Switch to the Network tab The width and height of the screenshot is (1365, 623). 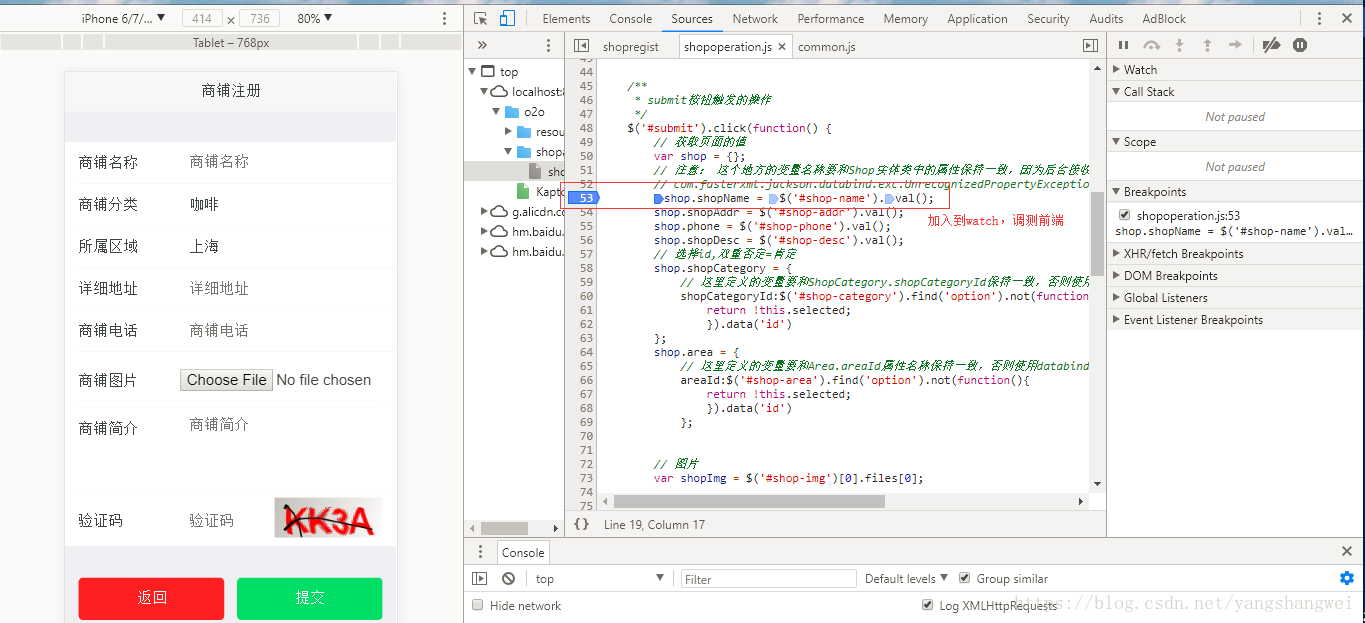(754, 18)
